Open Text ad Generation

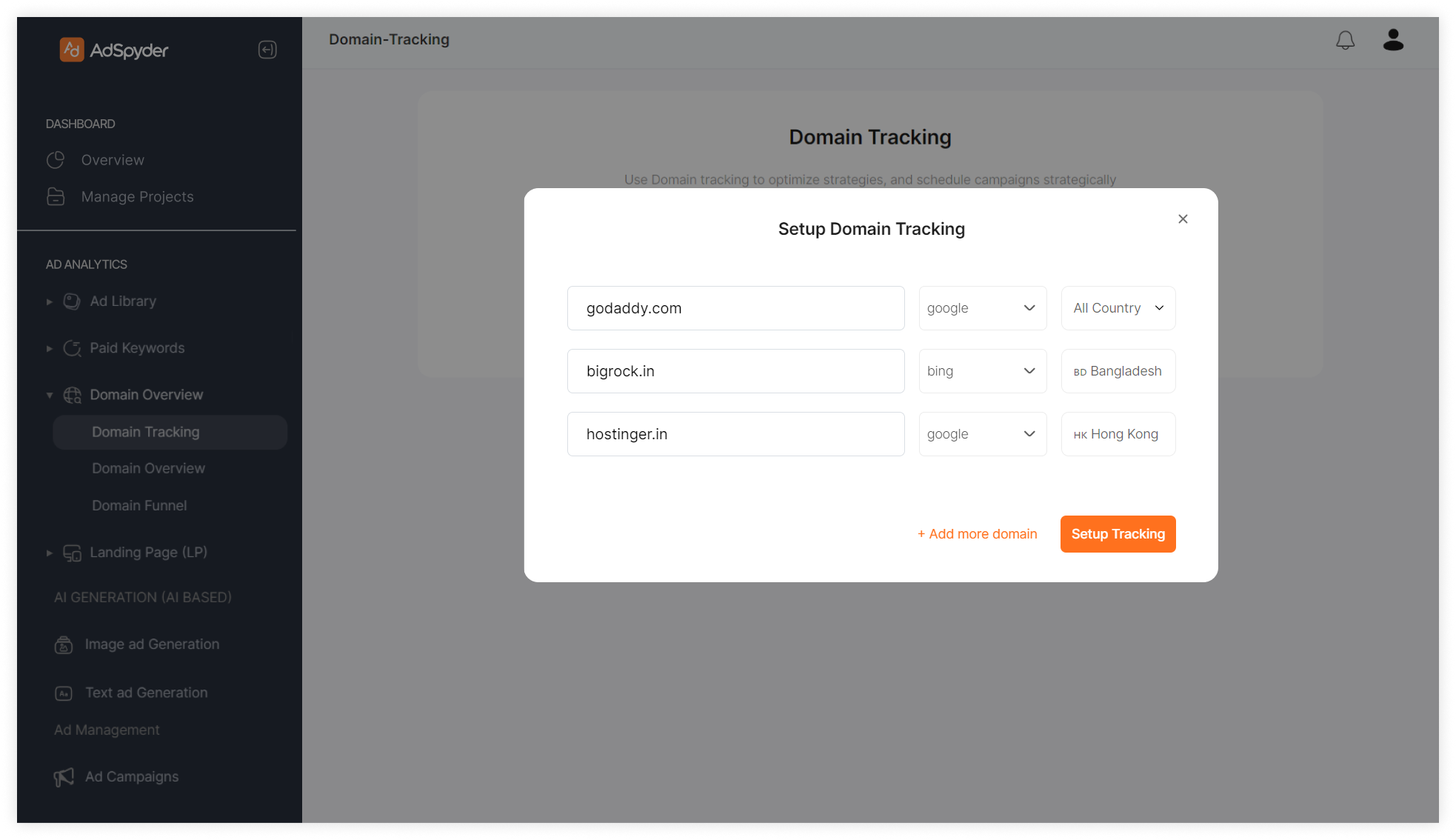tap(146, 693)
